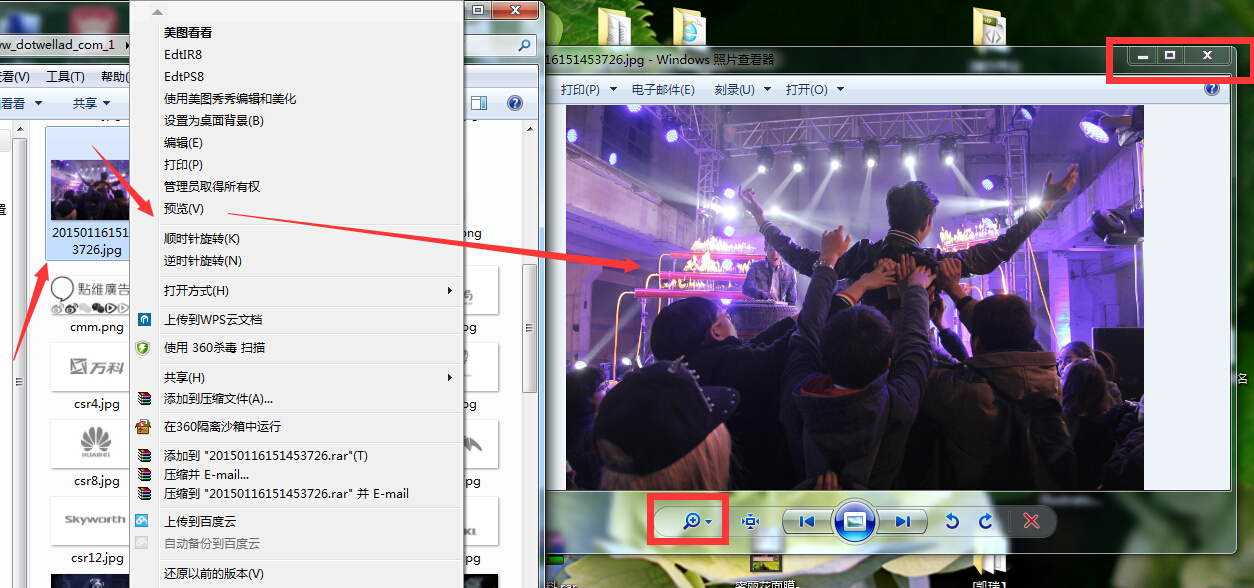Start the slideshow with center button
The width and height of the screenshot is (1254, 588).
click(855, 521)
